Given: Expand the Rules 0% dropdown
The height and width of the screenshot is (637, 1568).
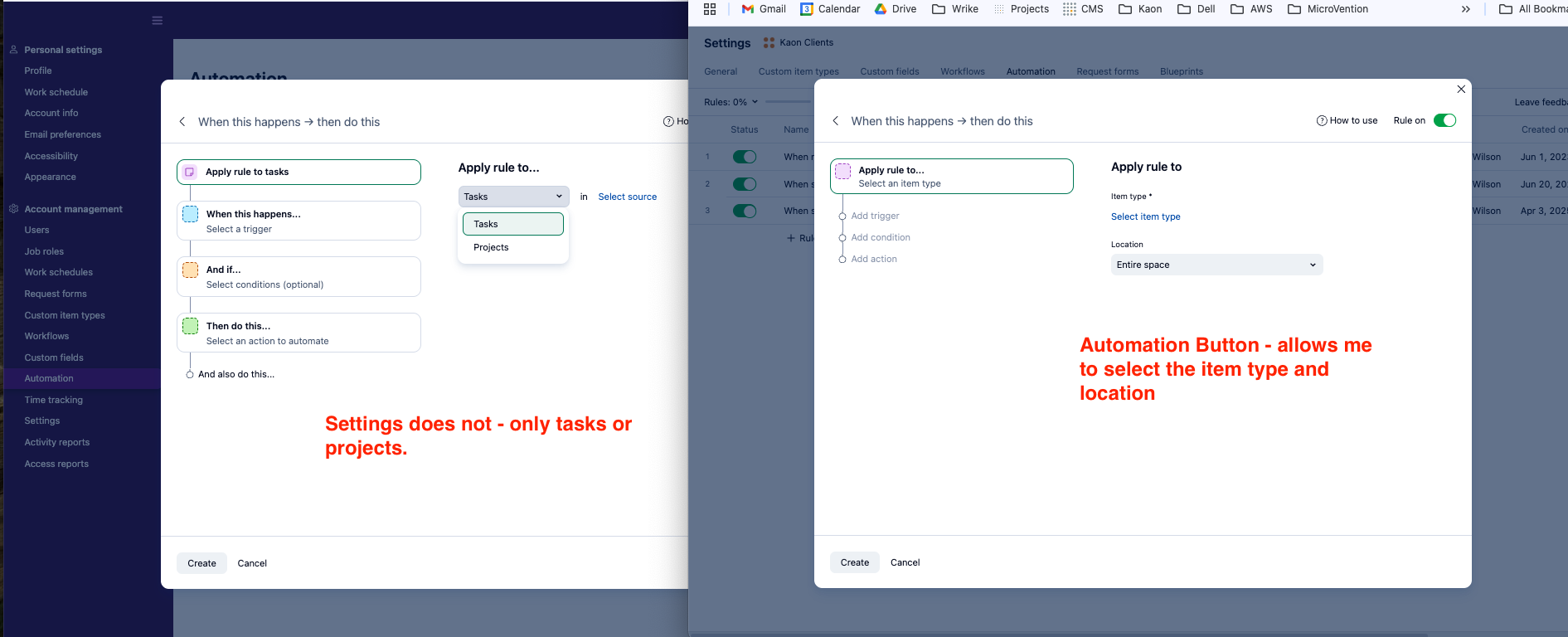Looking at the screenshot, I should pyautogui.click(x=731, y=102).
